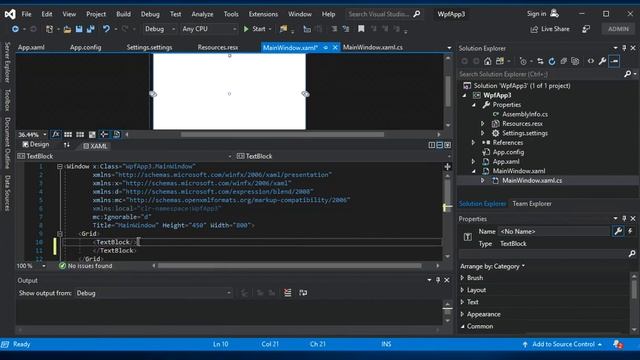Click Search Solution Explorer input field
The height and width of the screenshot is (360, 640).
541,74
